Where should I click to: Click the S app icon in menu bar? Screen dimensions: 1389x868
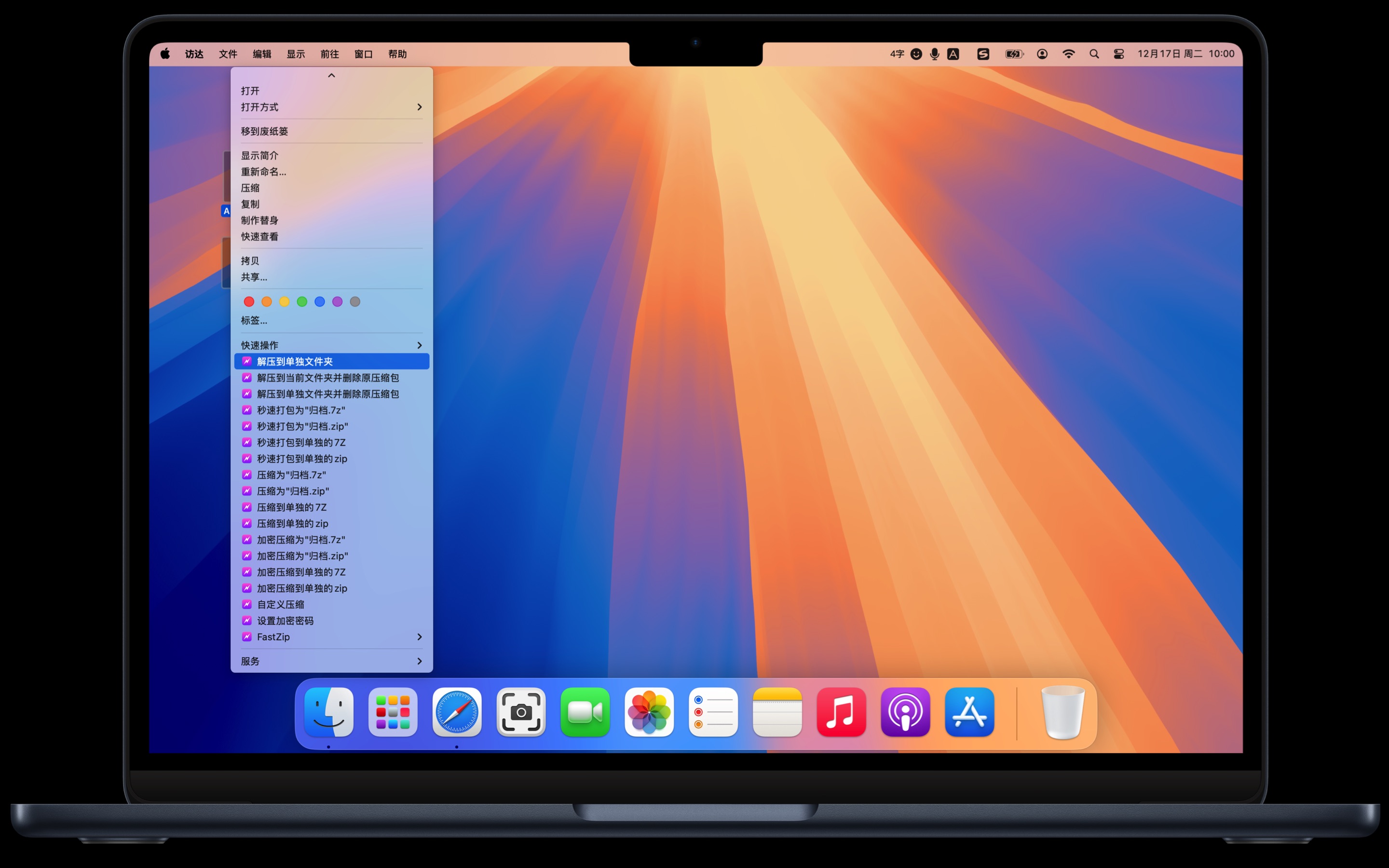(983, 54)
